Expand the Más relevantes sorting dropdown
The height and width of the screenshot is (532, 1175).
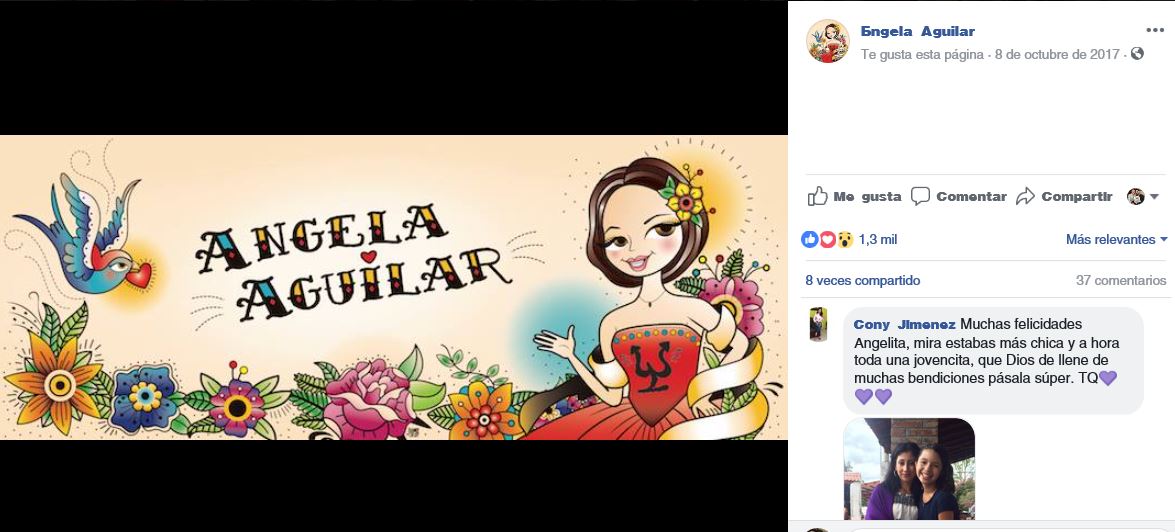(x=1117, y=240)
